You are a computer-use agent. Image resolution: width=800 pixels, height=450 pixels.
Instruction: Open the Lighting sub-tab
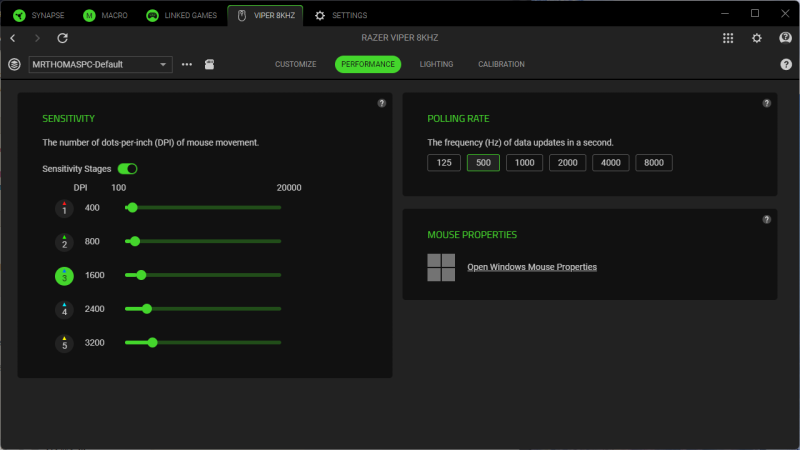(x=436, y=64)
